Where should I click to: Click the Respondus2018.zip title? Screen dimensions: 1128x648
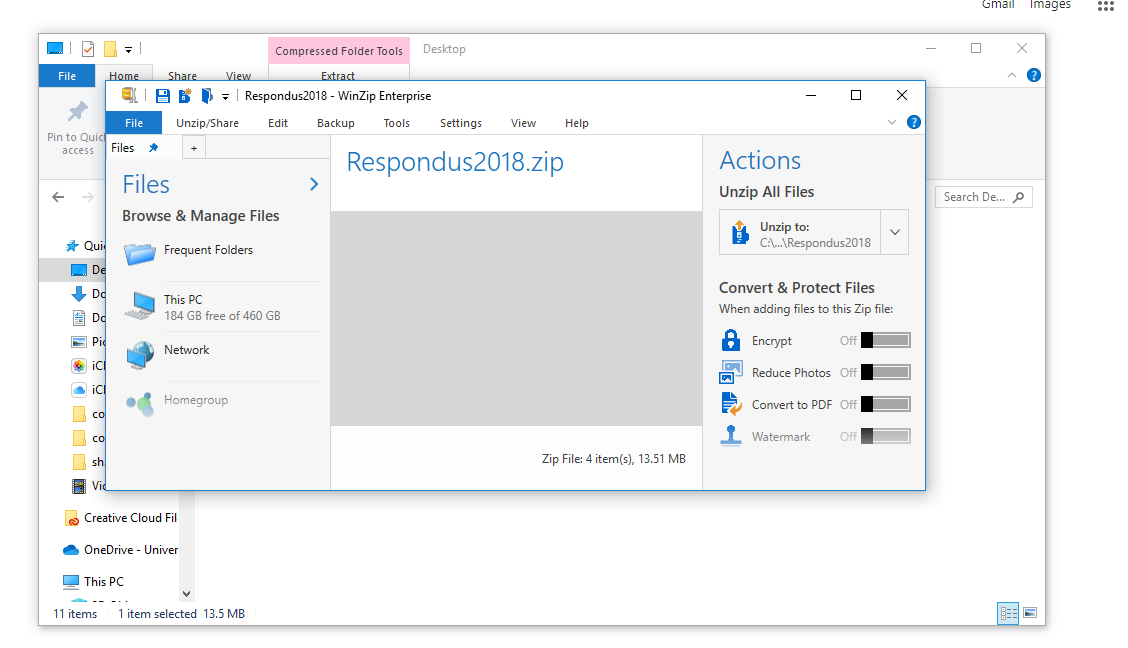[455, 162]
